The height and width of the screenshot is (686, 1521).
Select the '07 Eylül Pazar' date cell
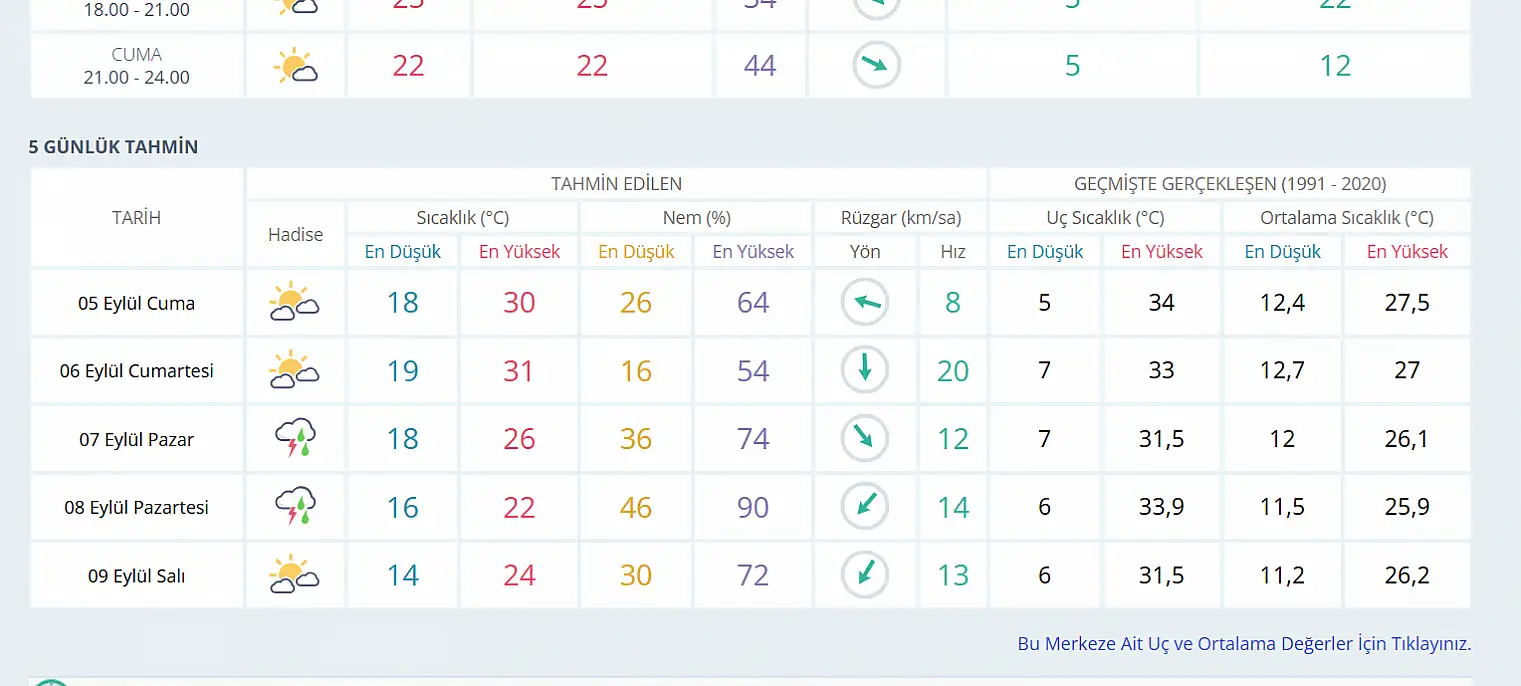[x=137, y=439]
